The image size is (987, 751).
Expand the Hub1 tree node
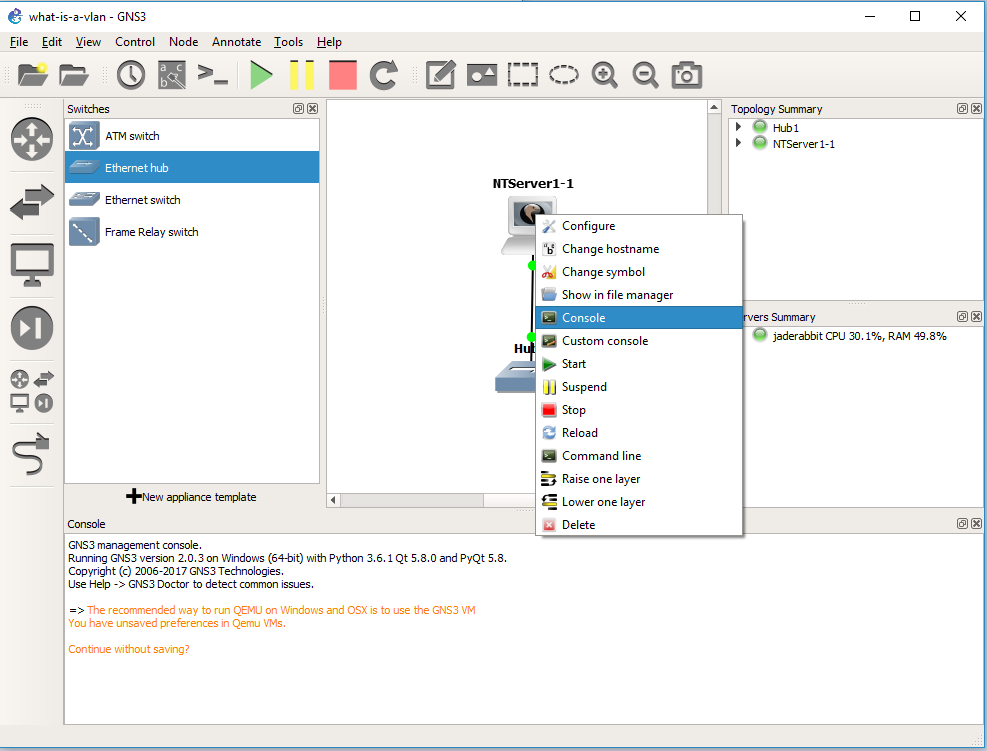[739, 128]
